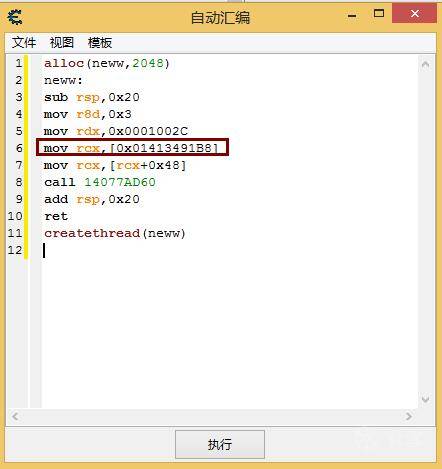Image resolution: width=442 pixels, height=469 pixels.
Task: Click the line 'mov rcx,[rcx+0x48]'
Action: click(x=115, y=165)
